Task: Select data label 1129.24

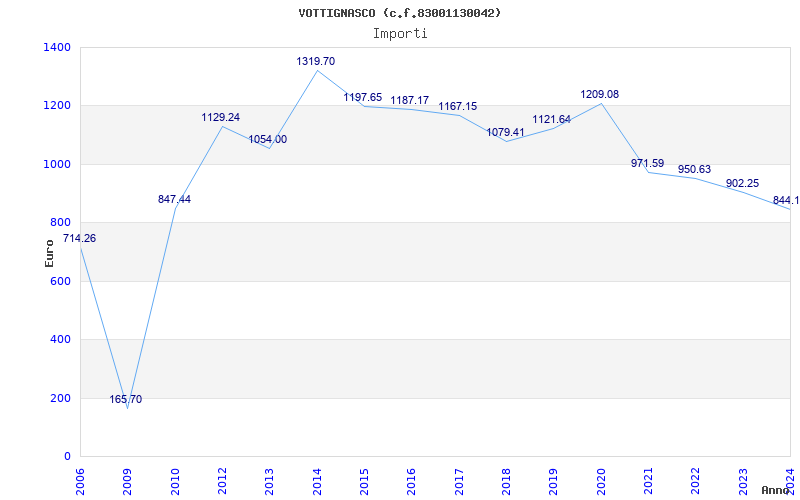Action: click(x=220, y=117)
